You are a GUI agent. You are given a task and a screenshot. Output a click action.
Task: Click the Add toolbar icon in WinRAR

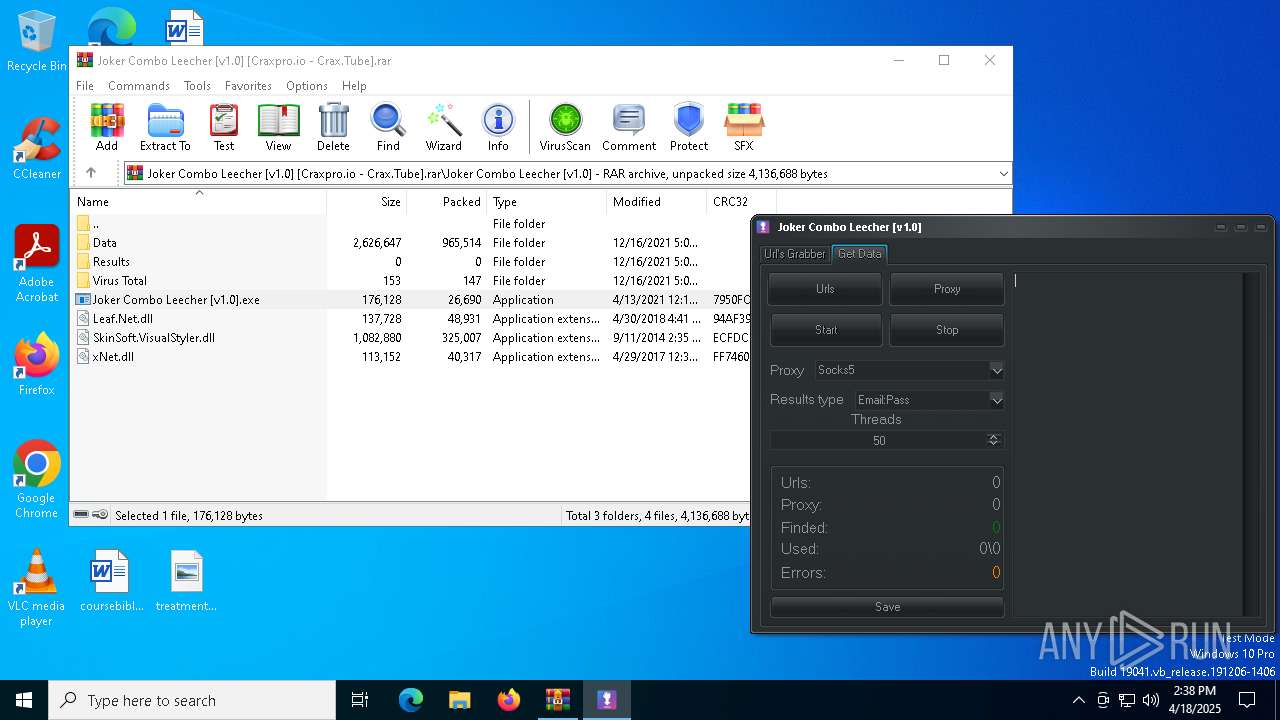pyautogui.click(x=107, y=127)
